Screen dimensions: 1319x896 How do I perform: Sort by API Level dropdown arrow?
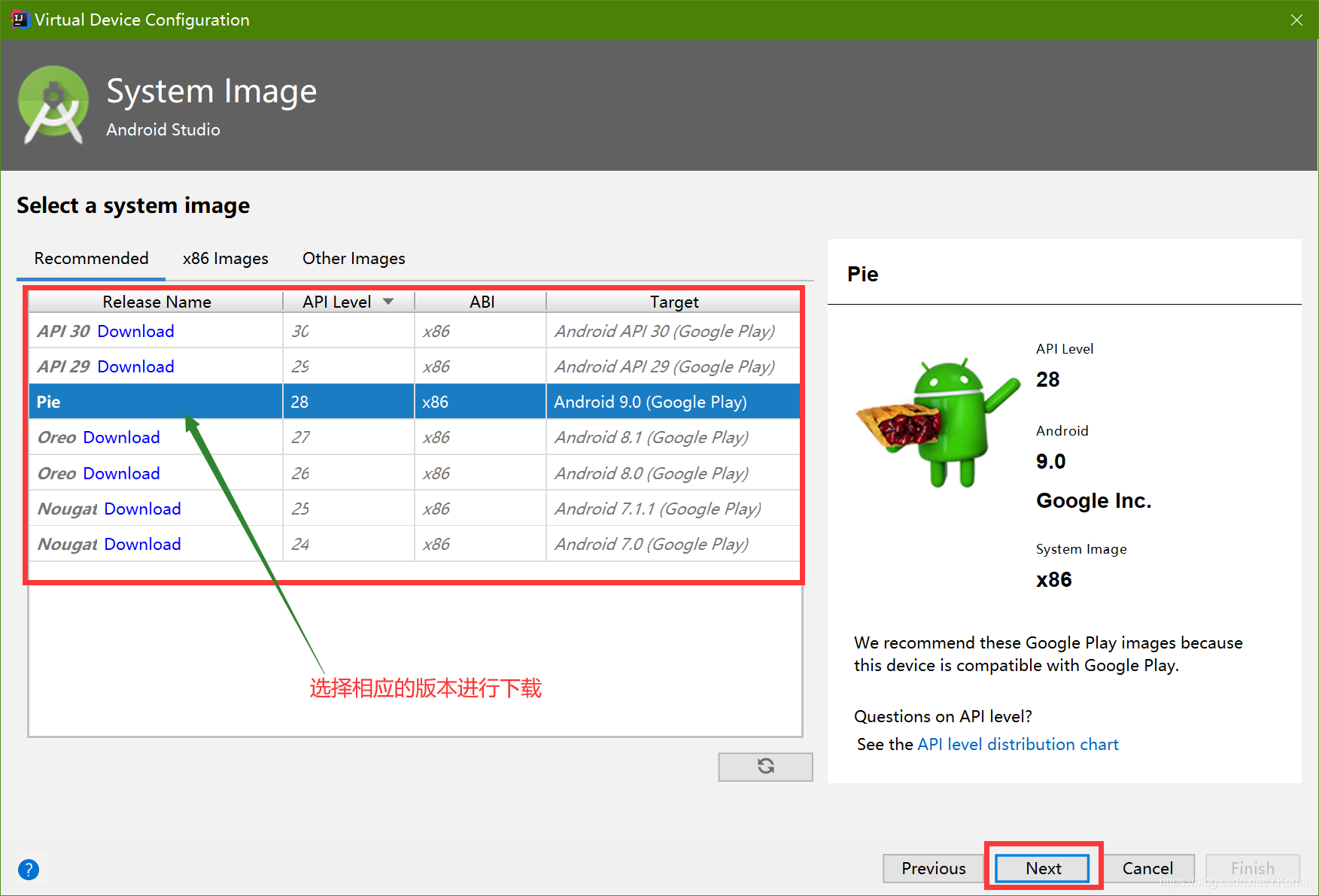point(388,302)
